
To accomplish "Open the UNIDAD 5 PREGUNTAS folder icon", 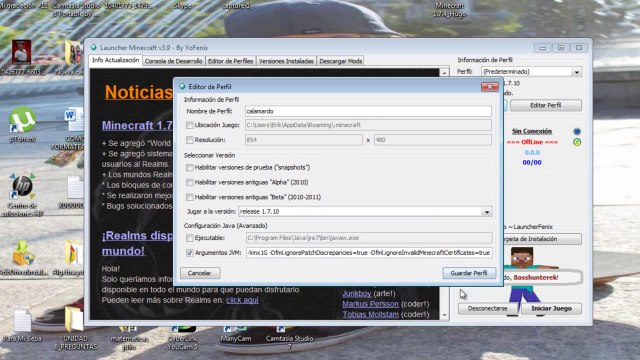I will click(x=74, y=320).
